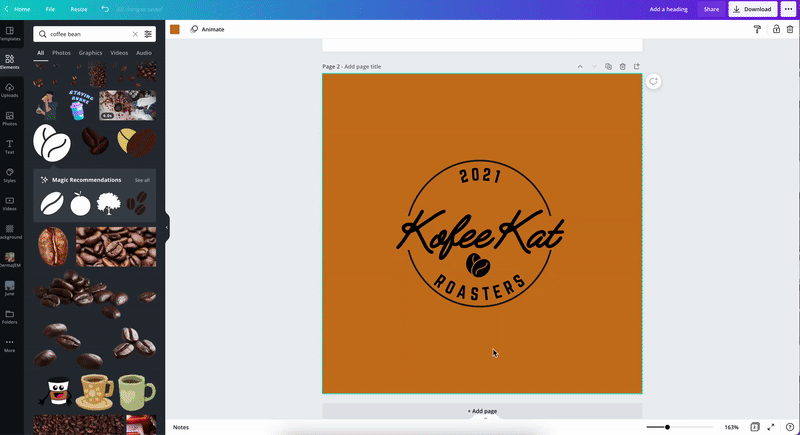Image resolution: width=800 pixels, height=435 pixels.
Task: Move page up with the chevron arrow
Action: [579, 67]
